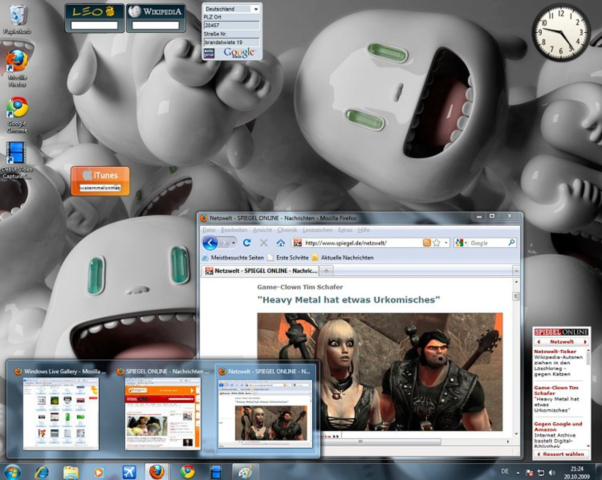Viewport: 602px width, 480px height.
Task: Reload the page in Firefox
Action: (x=247, y=243)
